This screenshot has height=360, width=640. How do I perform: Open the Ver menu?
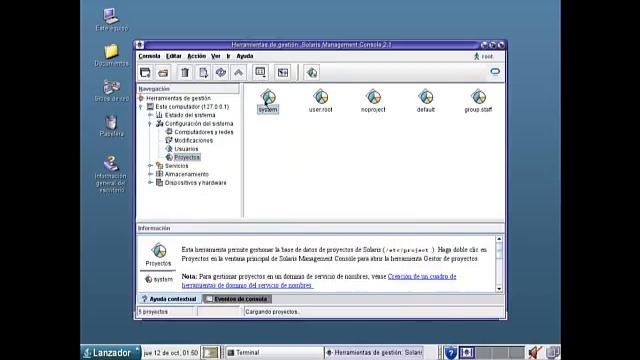pos(216,56)
